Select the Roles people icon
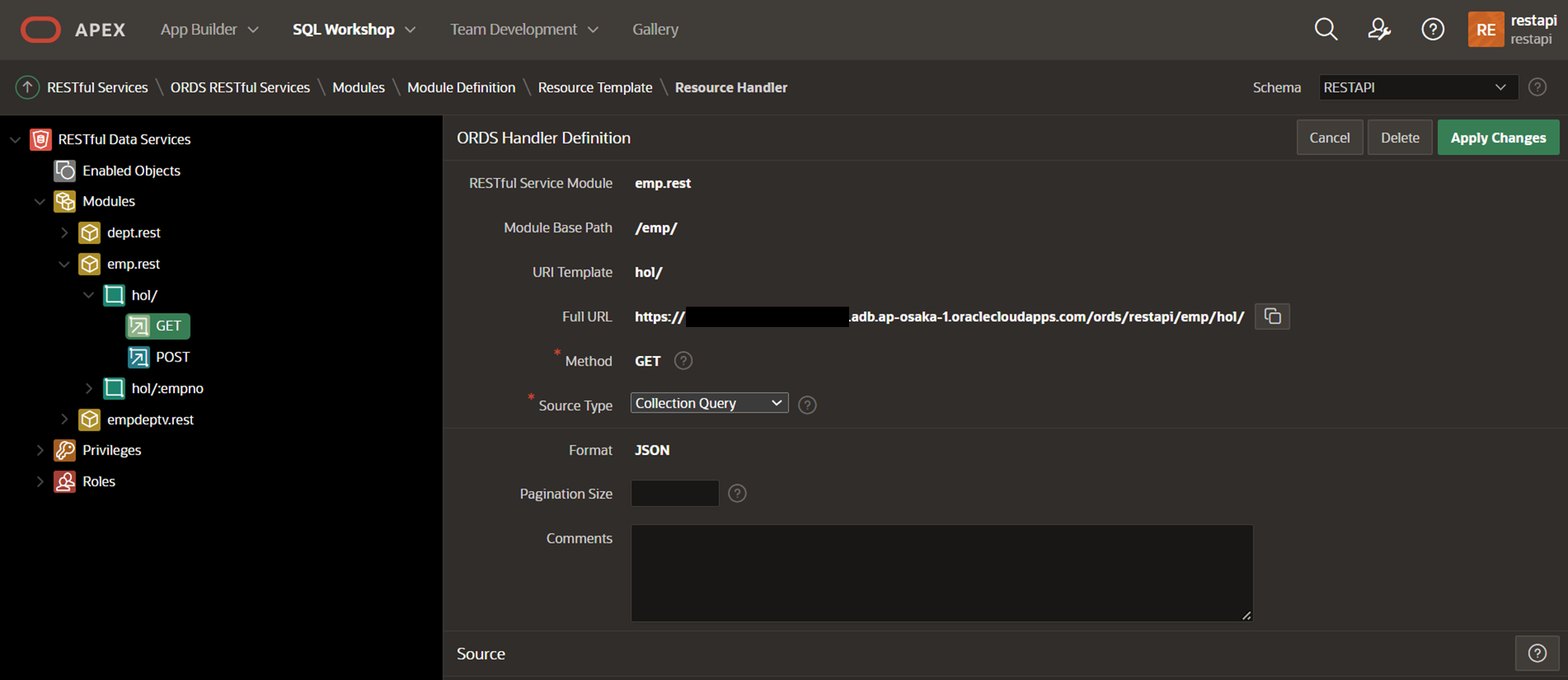1568x680 pixels. point(65,482)
